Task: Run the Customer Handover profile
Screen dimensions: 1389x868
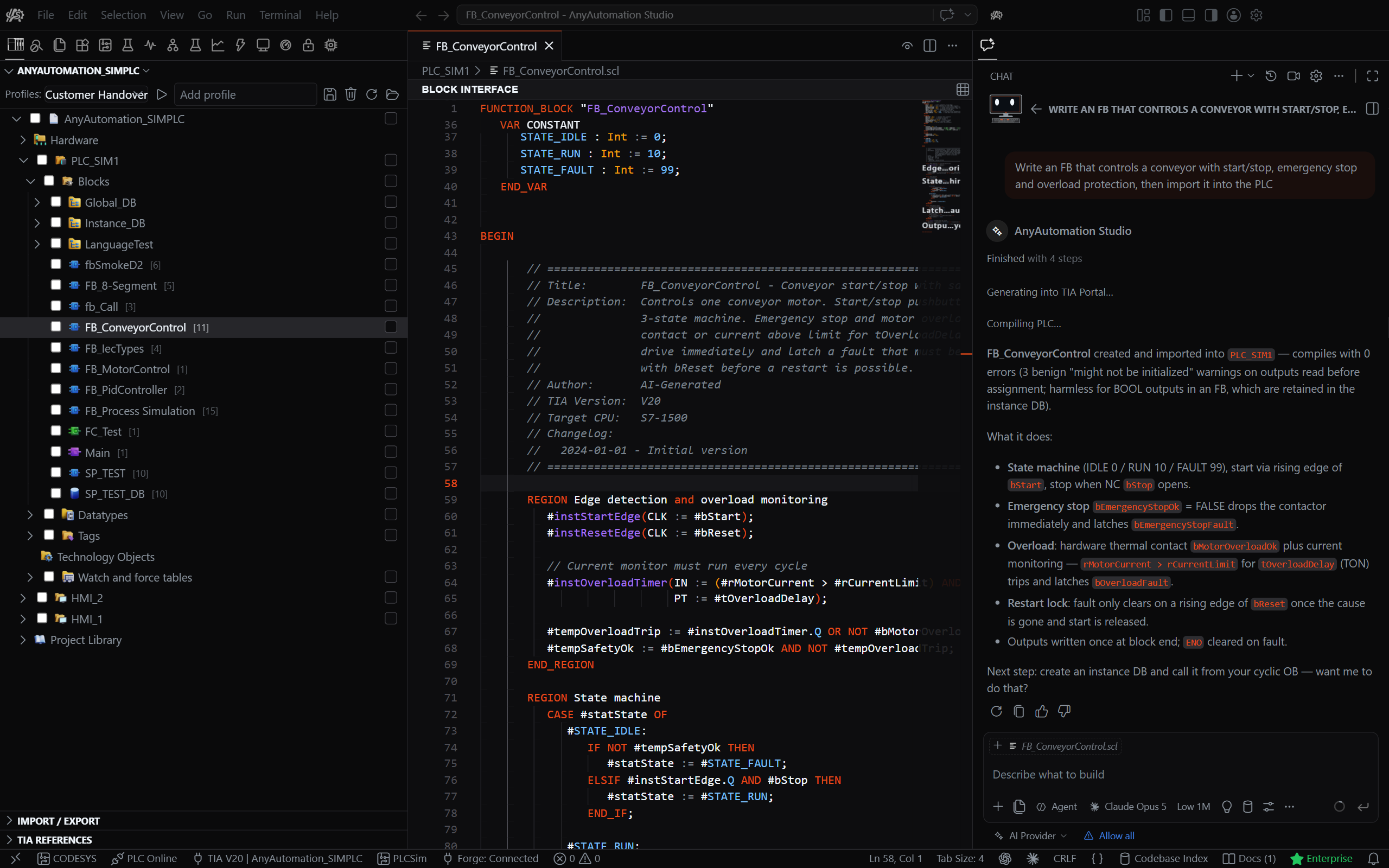Action: coord(162,94)
